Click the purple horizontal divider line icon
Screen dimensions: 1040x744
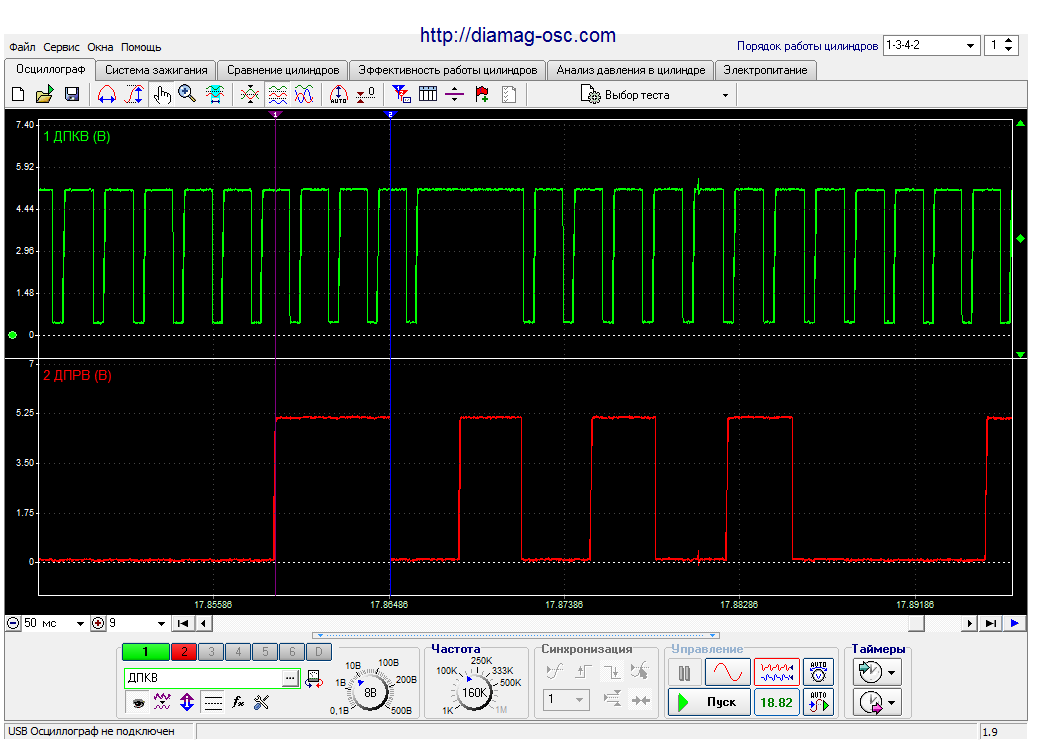click(454, 95)
